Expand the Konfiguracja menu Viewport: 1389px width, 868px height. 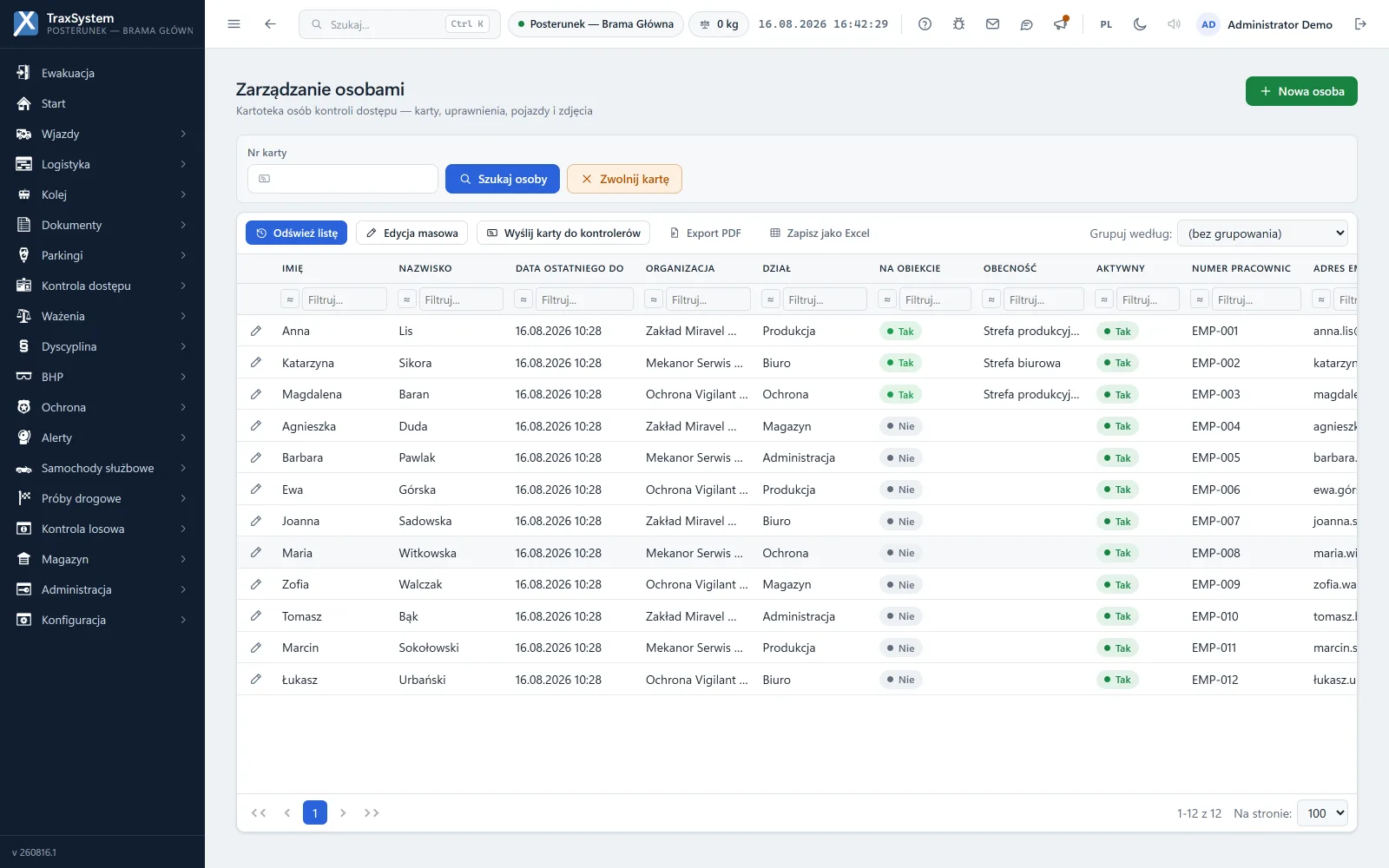(x=102, y=620)
